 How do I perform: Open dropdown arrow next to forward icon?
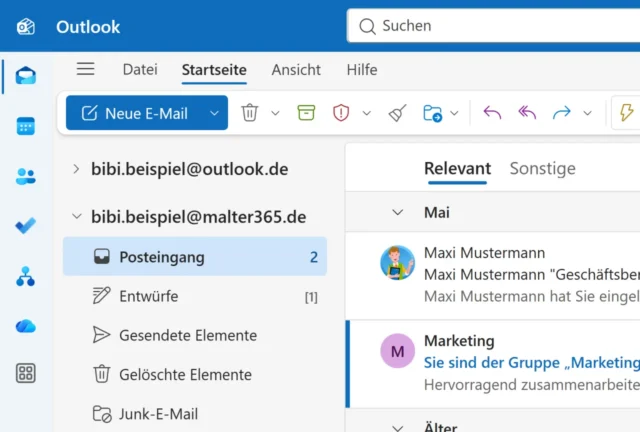point(587,113)
